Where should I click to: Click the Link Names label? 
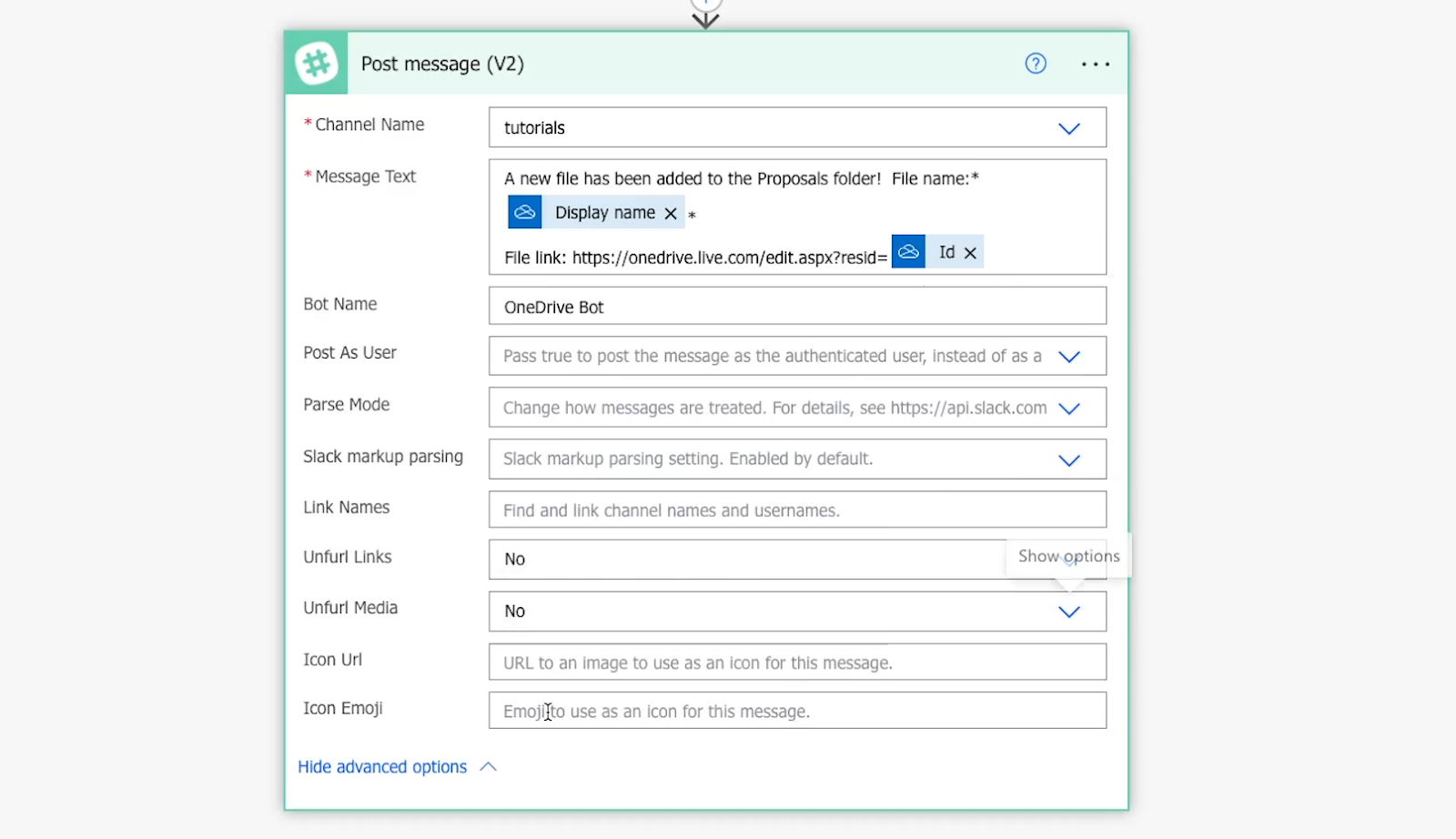[x=347, y=508]
